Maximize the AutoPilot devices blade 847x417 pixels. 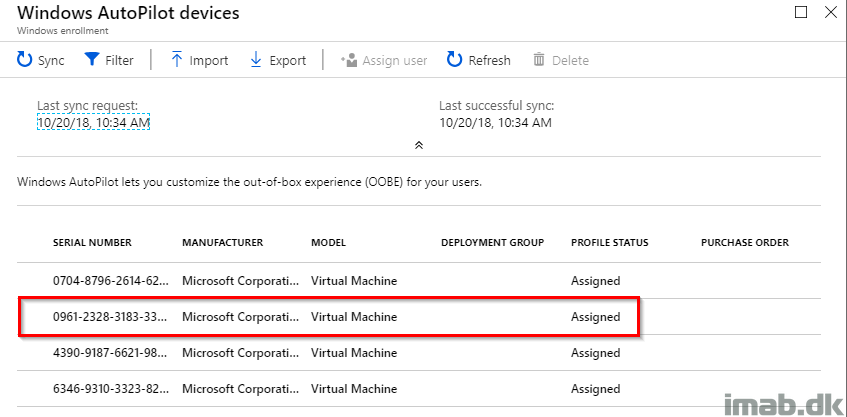[802, 12]
